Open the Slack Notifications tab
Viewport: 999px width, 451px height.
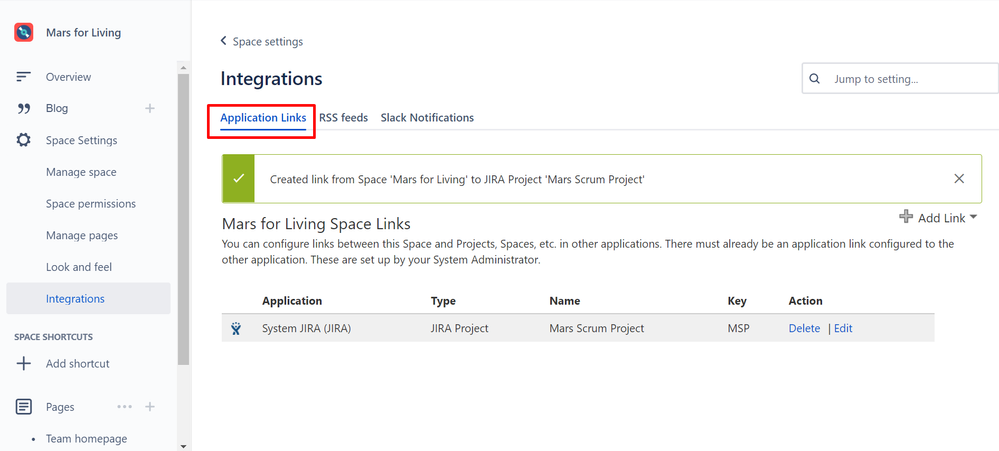(x=427, y=118)
